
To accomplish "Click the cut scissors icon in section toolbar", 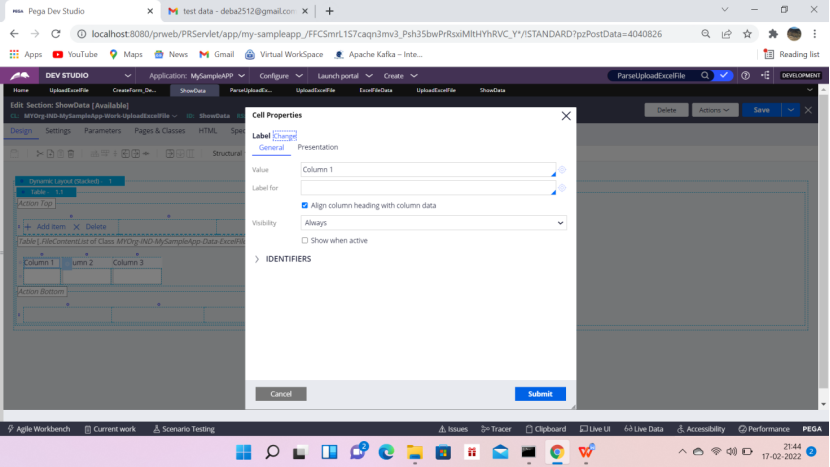I will point(39,154).
